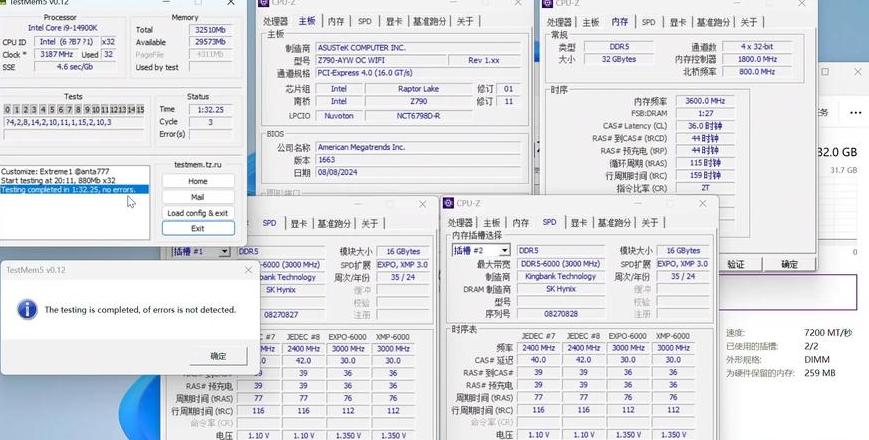Click the testmem.tz.ru label

tap(197, 165)
